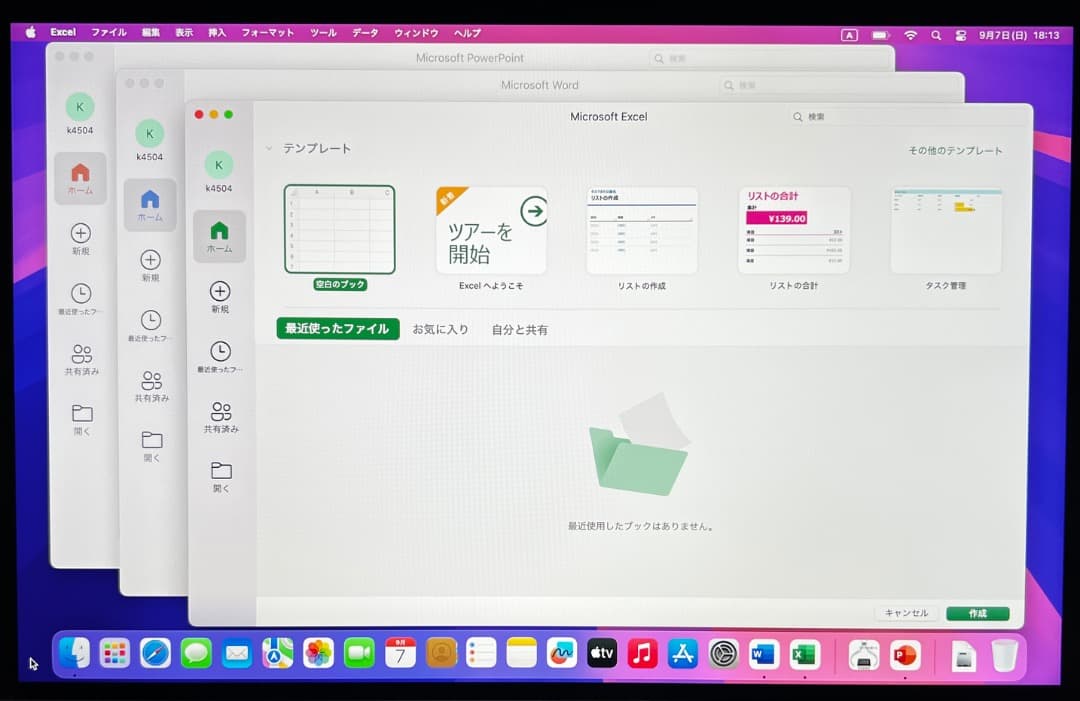
Task: Click the 作成 button
Action: click(x=977, y=614)
